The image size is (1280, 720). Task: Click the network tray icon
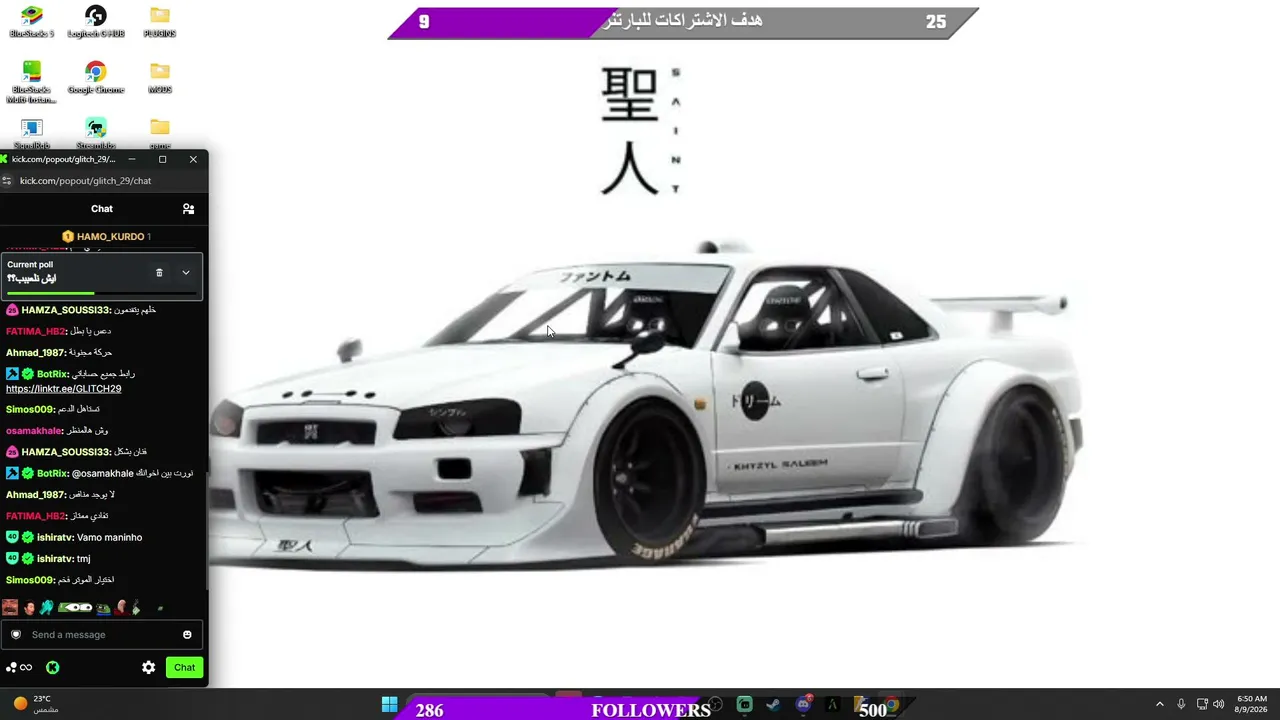(1202, 705)
